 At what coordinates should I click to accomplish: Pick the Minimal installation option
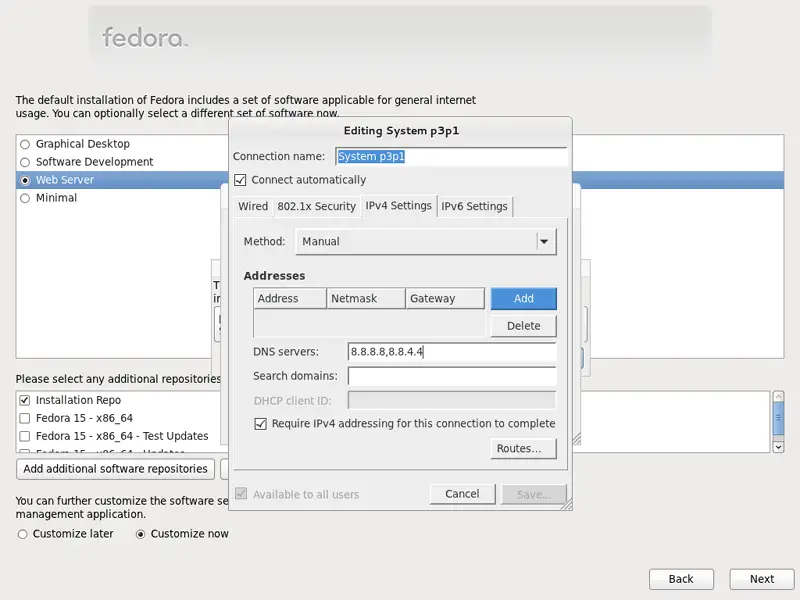click(x=25, y=198)
